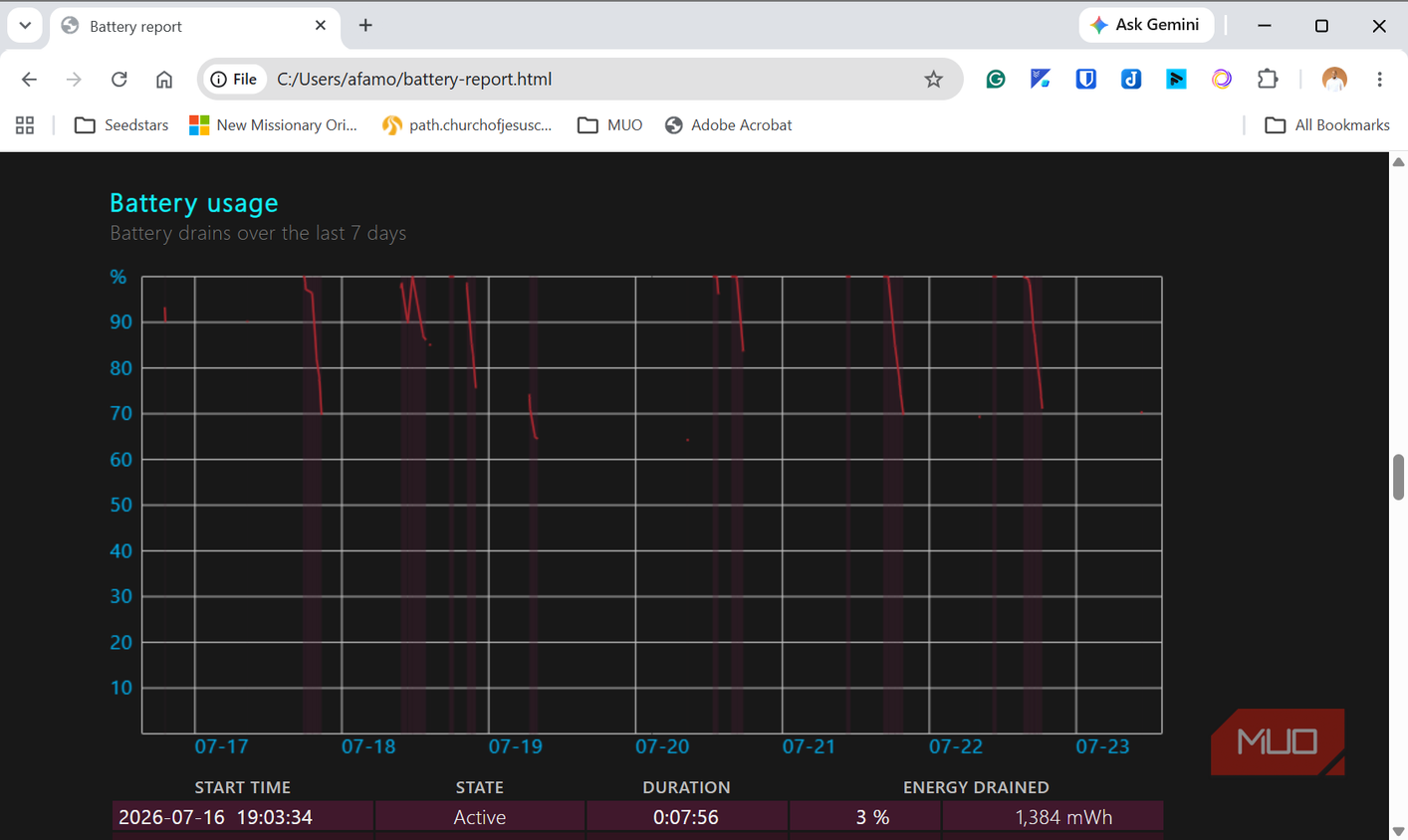This screenshot has height=840, width=1408.
Task: Open the colorful ring extension icon
Action: coord(1222,79)
